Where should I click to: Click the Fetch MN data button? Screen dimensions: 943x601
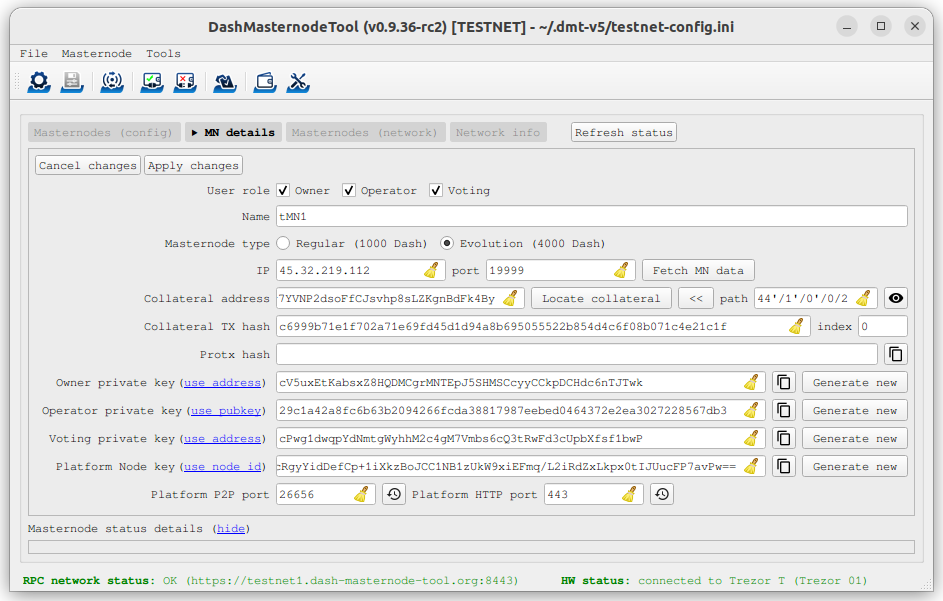point(698,270)
